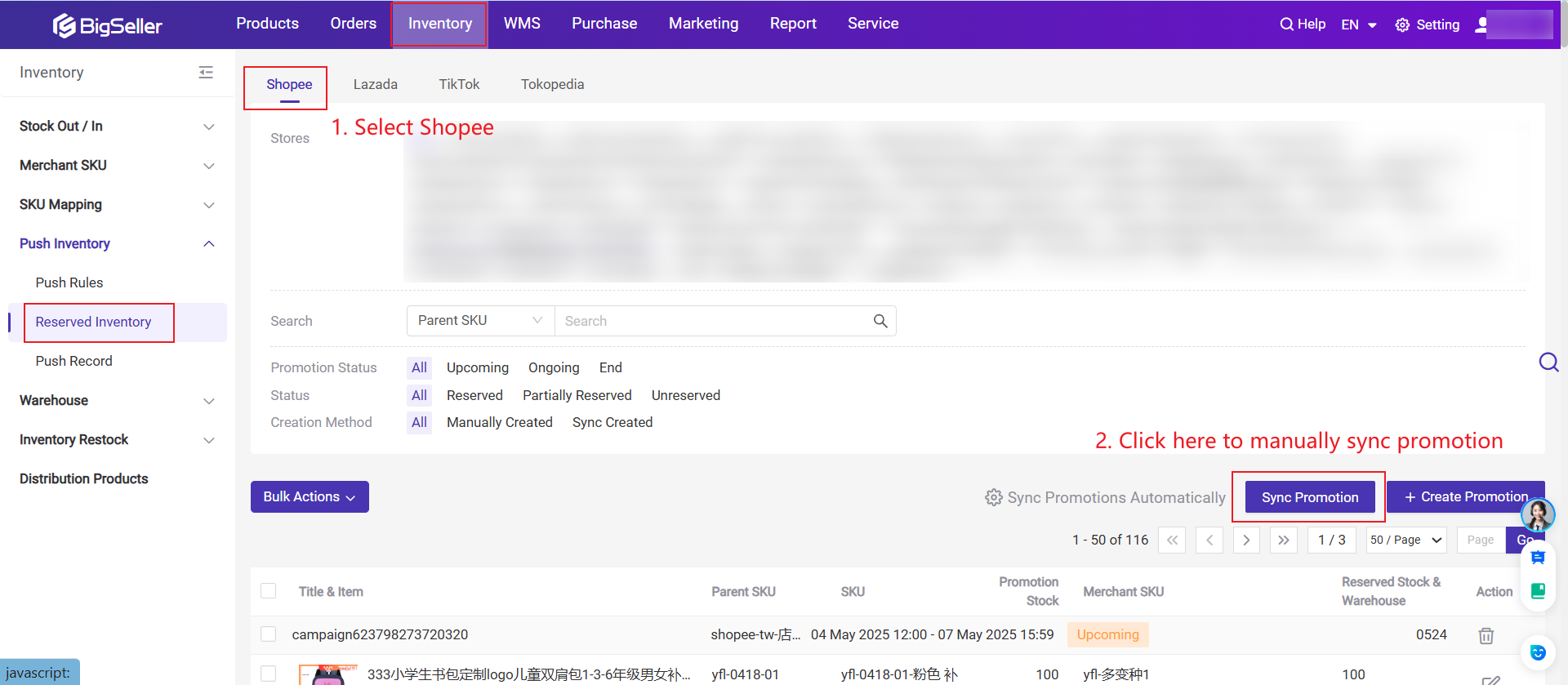This screenshot has width=1568, height=685.
Task: Open Help from the top bar
Action: click(1303, 24)
